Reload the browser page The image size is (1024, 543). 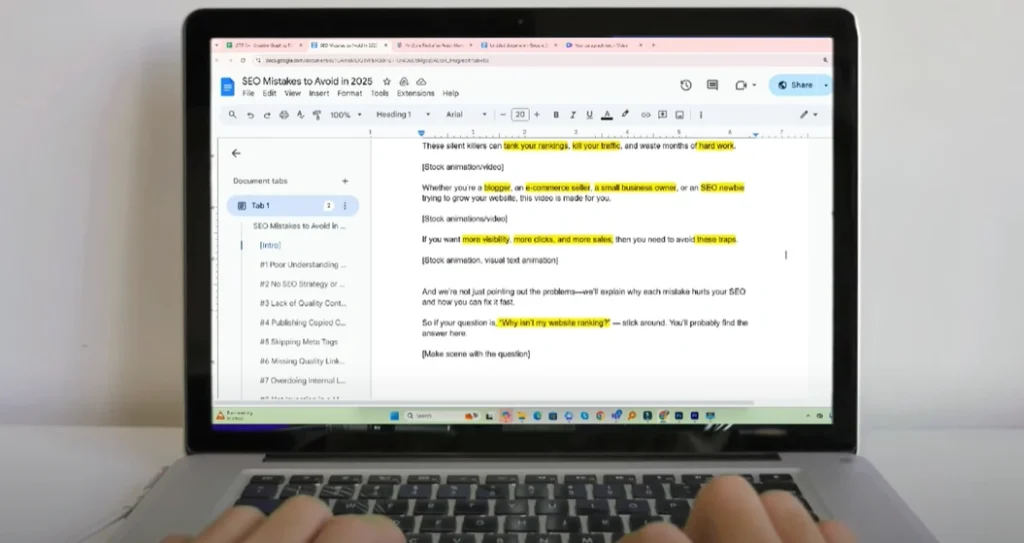point(243,60)
